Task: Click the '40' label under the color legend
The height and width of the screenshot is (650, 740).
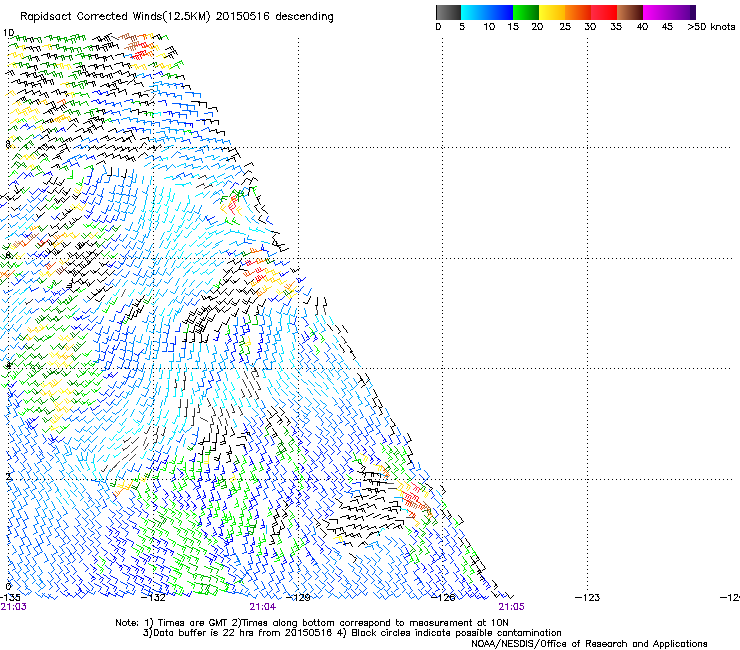Action: pyautogui.click(x=642, y=27)
